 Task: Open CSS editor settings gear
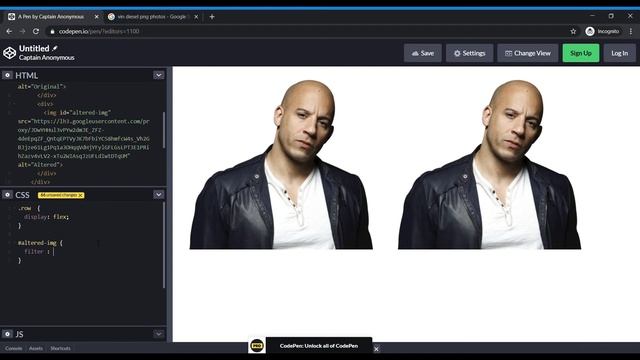click(7, 195)
